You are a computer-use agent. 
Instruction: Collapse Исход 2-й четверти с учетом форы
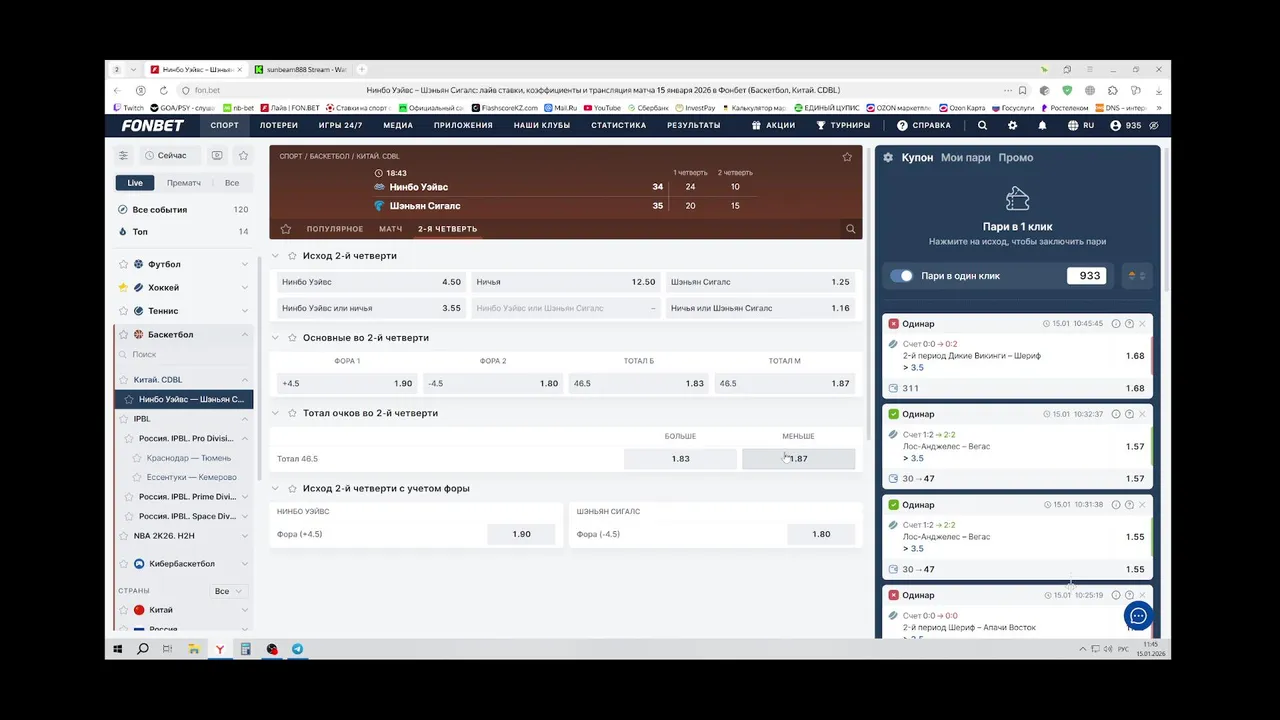click(276, 489)
